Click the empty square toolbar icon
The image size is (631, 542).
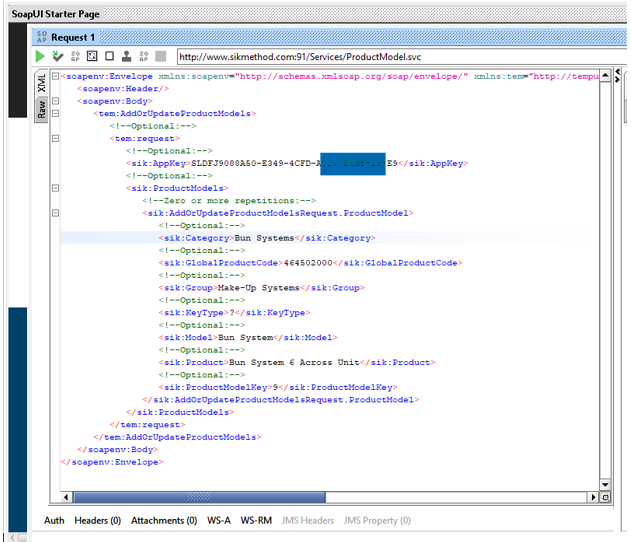pos(110,57)
